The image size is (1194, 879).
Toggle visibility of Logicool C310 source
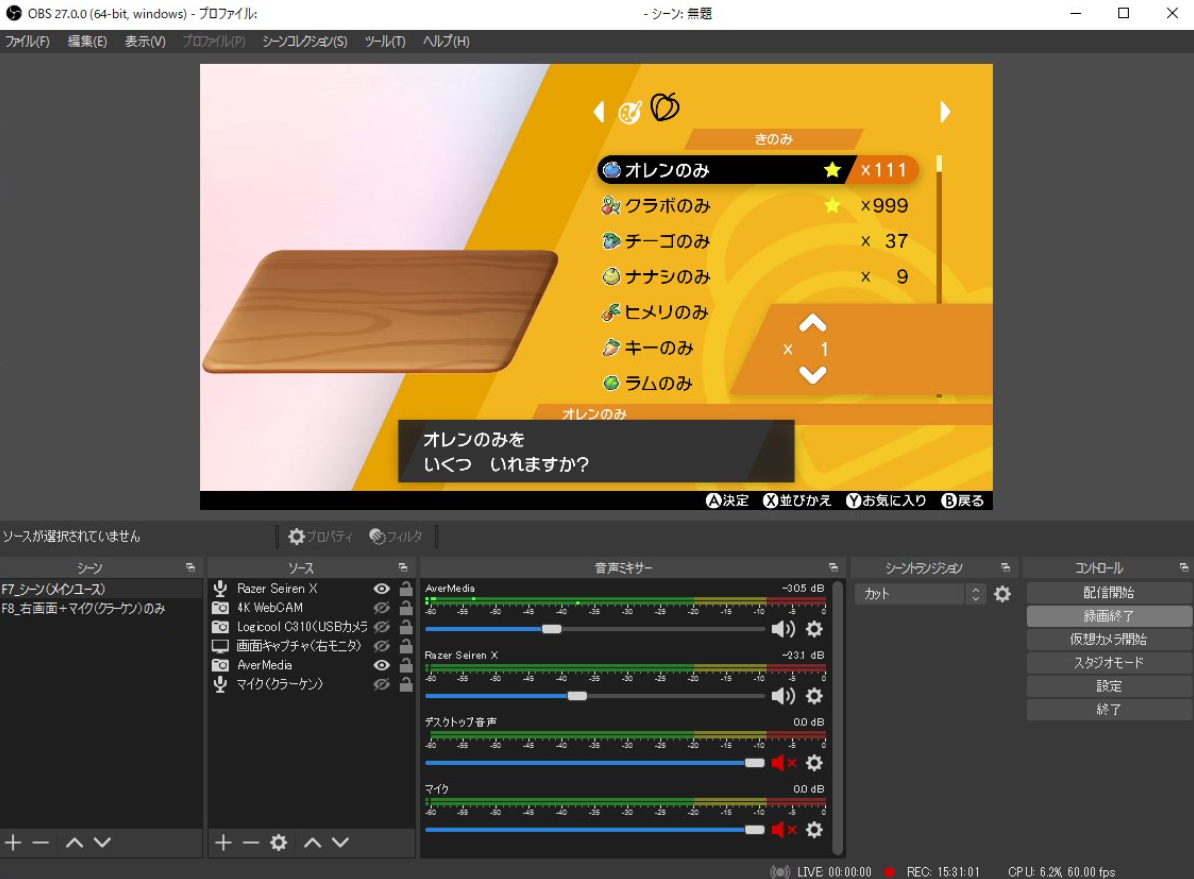[x=382, y=627]
